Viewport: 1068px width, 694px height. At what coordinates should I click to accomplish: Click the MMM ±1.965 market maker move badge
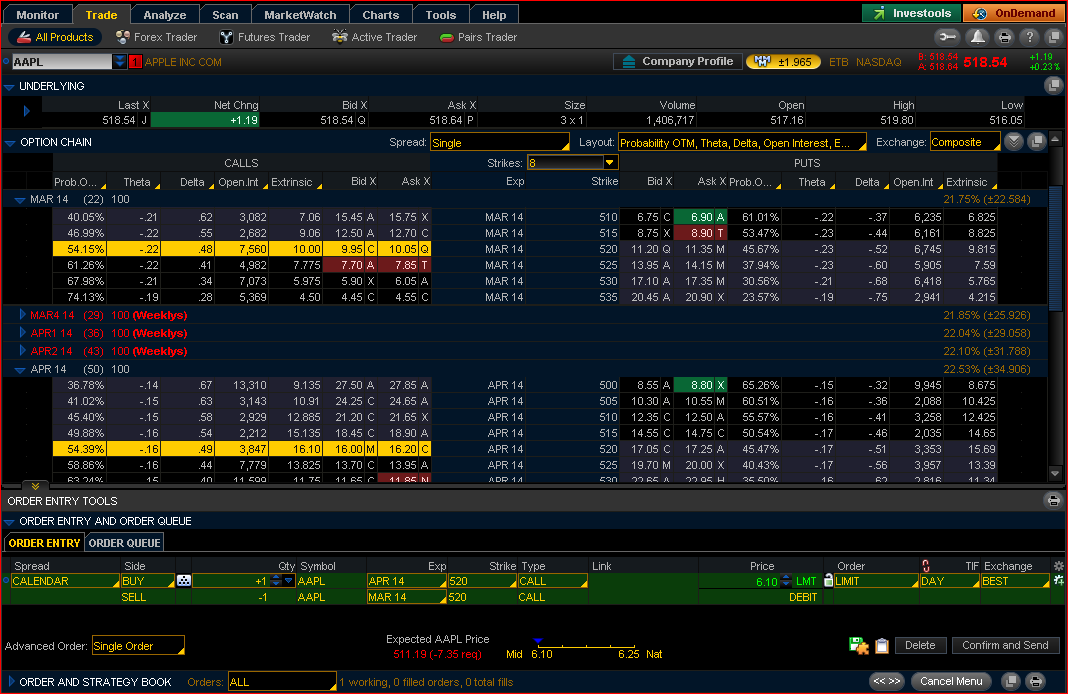tap(783, 61)
